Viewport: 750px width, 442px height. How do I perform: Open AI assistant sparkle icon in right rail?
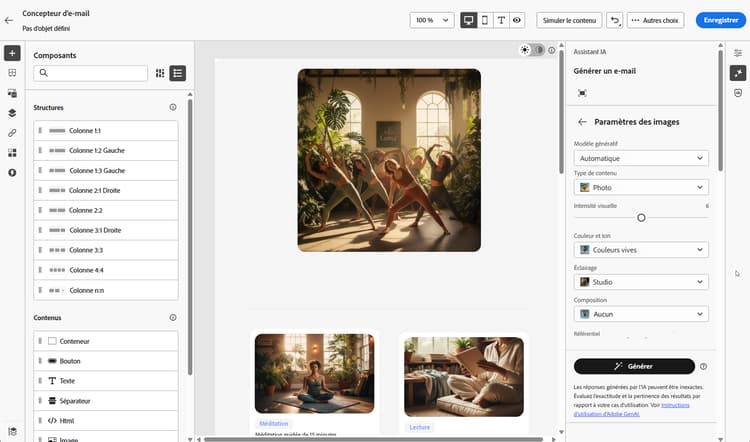click(x=738, y=73)
